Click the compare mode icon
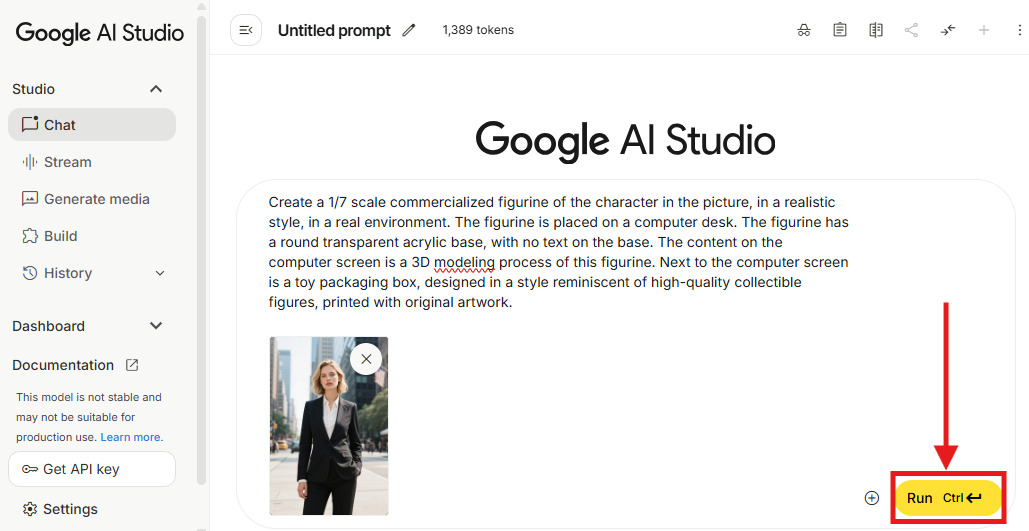 click(876, 30)
